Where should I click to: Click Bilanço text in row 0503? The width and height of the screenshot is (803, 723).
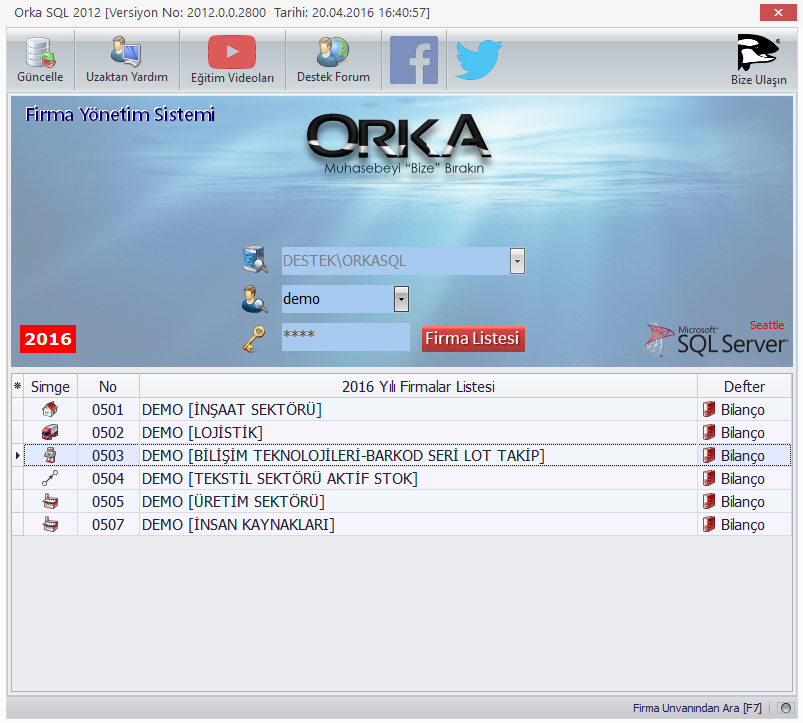pyautogui.click(x=743, y=455)
